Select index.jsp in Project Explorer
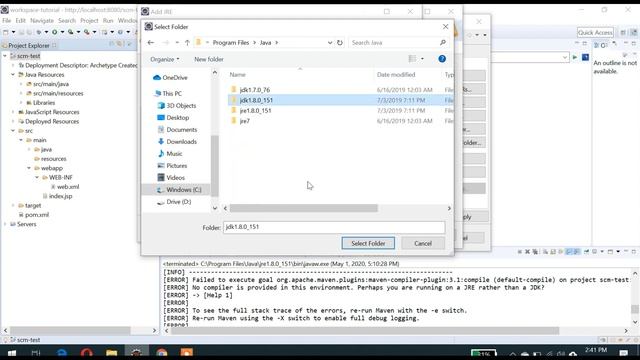This screenshot has width=640, height=360. tap(57, 196)
